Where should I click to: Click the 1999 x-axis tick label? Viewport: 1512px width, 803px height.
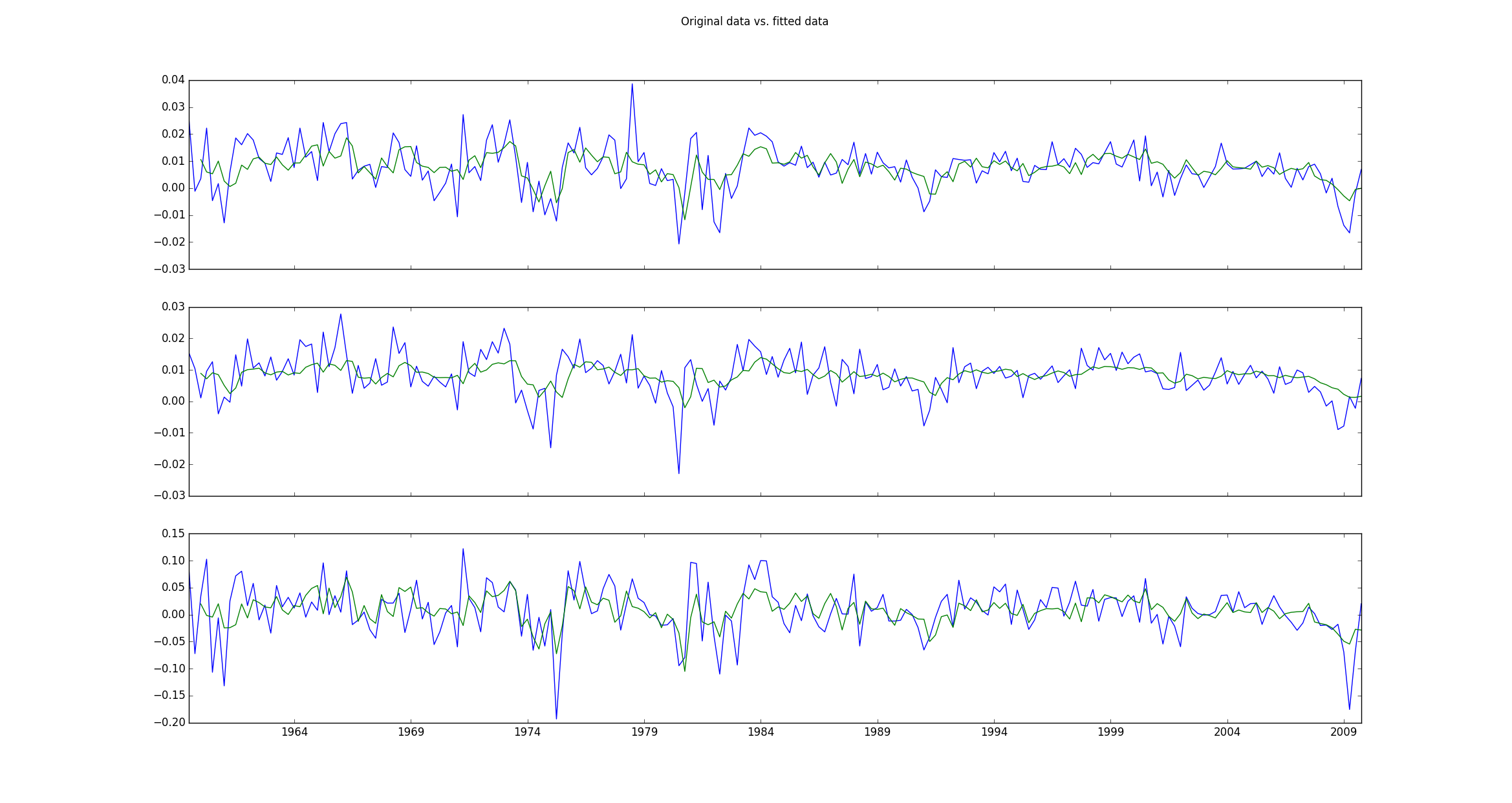click(1110, 732)
